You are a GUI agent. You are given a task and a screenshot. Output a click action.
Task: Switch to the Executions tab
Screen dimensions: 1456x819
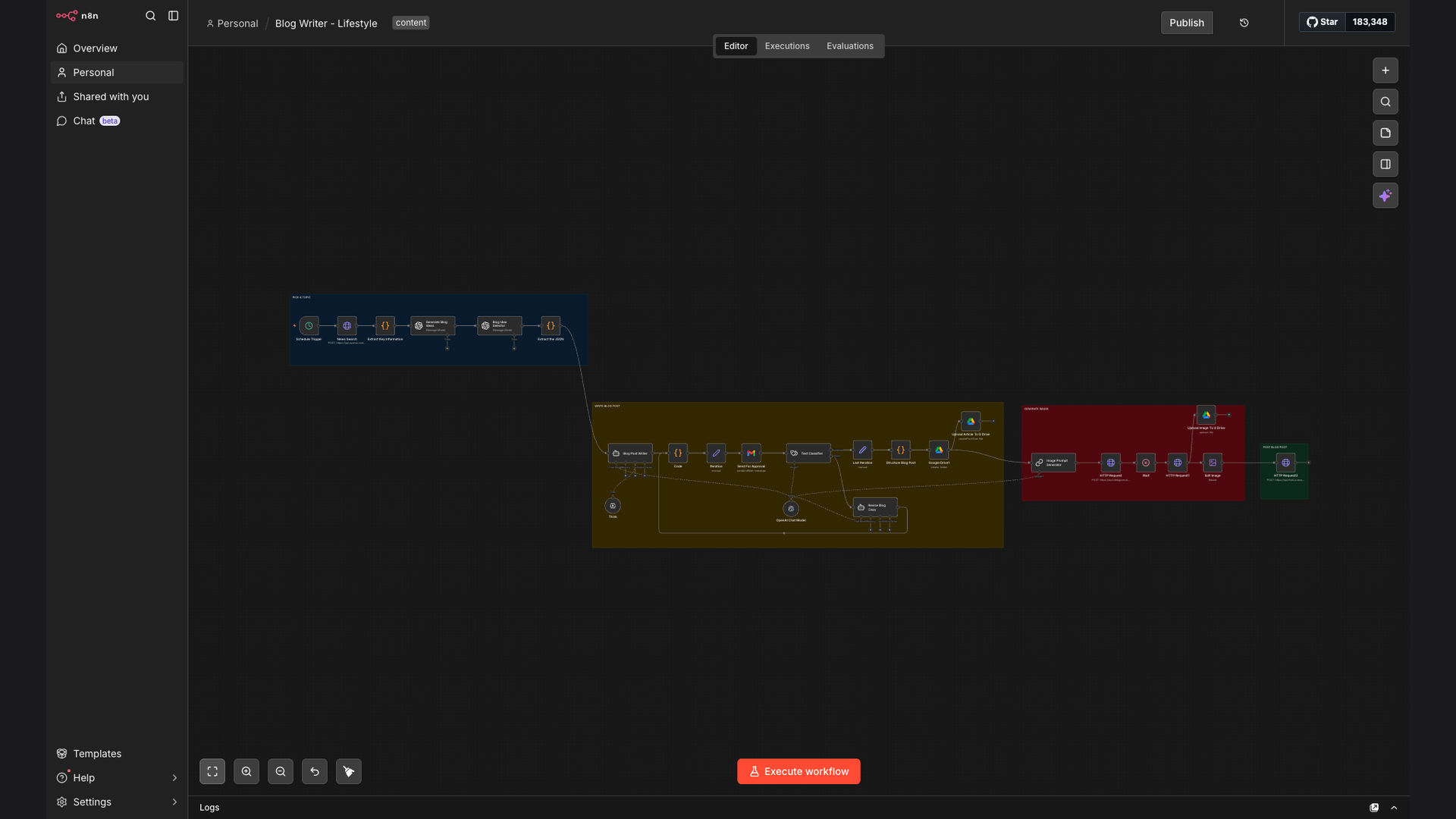[787, 46]
